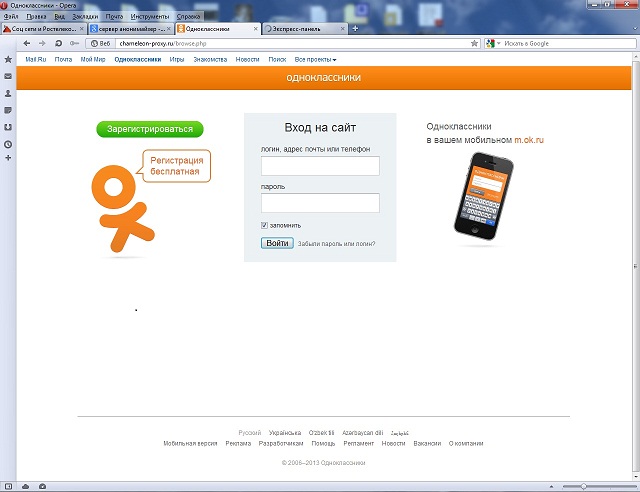The image size is (640, 492).
Task: Open the History clock panel in sidebar
Action: tap(8, 143)
